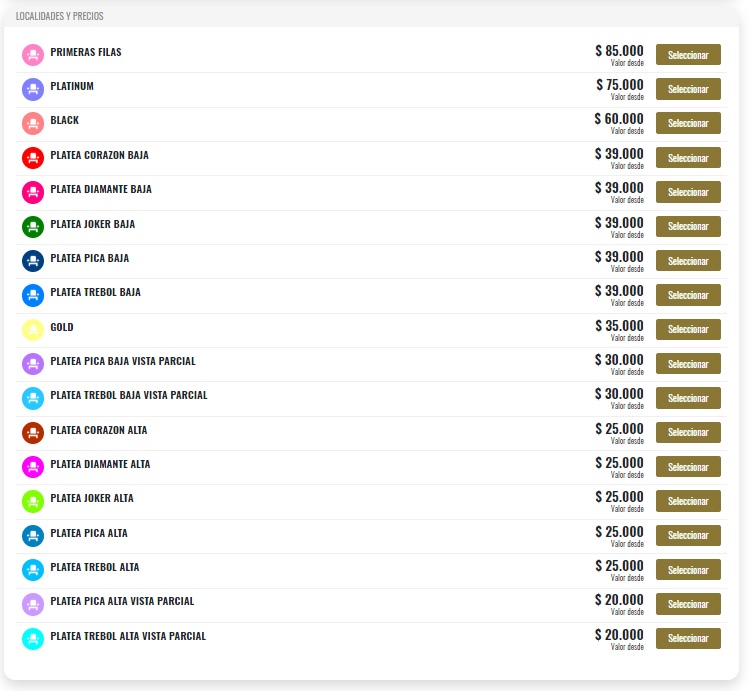The width and height of the screenshot is (751, 691).
Task: Choose Seleccionar for Gold section
Action: (688, 329)
